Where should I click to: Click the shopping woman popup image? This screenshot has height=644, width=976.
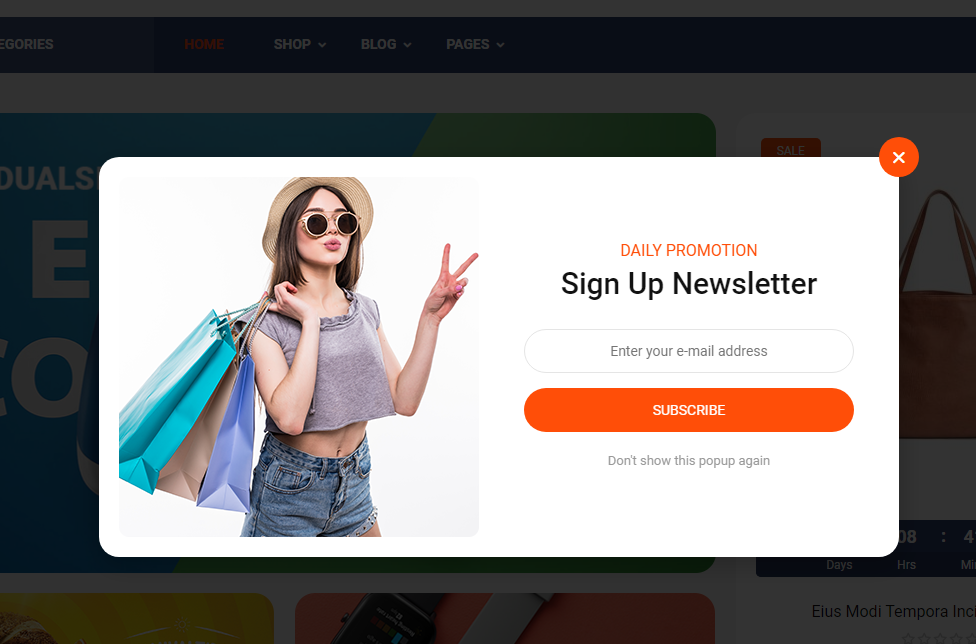tap(299, 357)
